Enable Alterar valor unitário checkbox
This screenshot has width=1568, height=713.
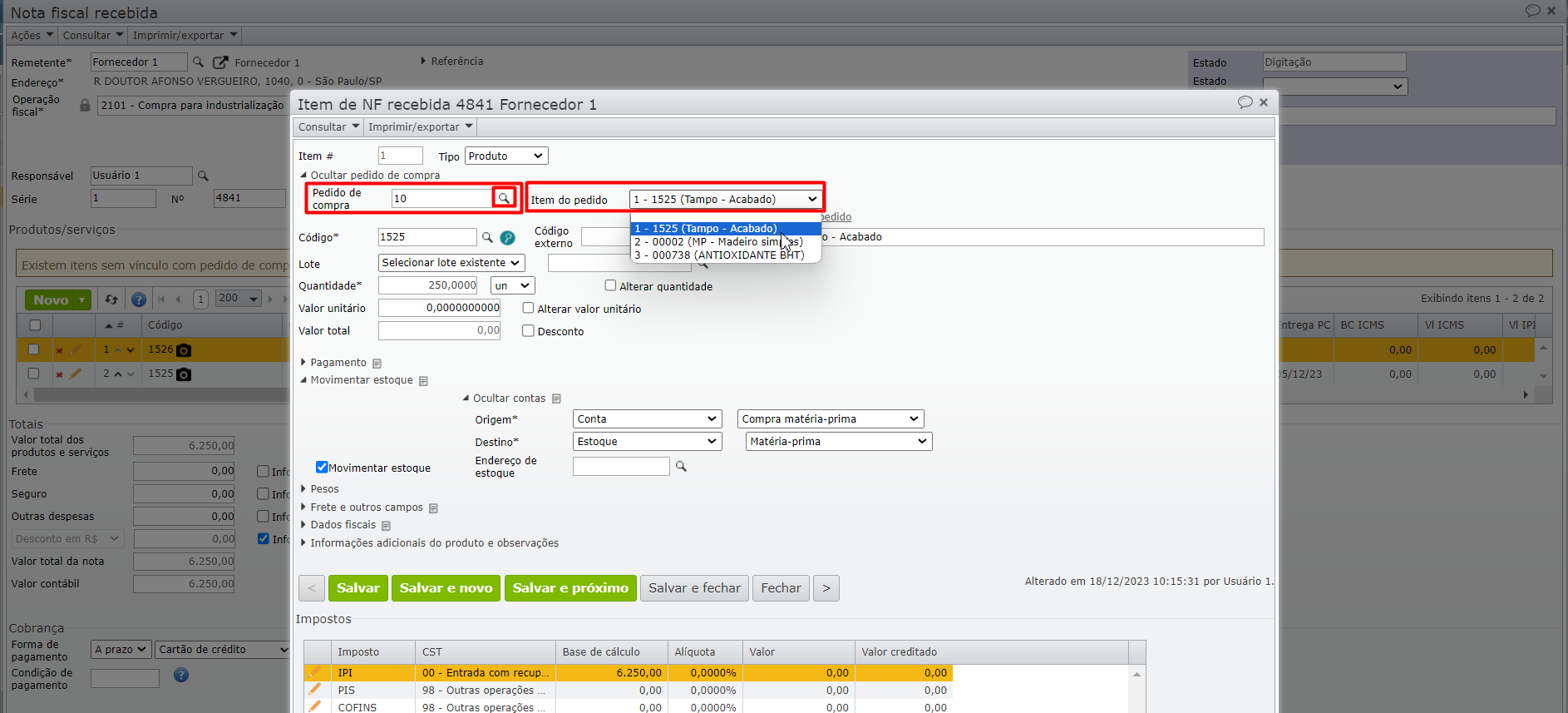click(528, 308)
